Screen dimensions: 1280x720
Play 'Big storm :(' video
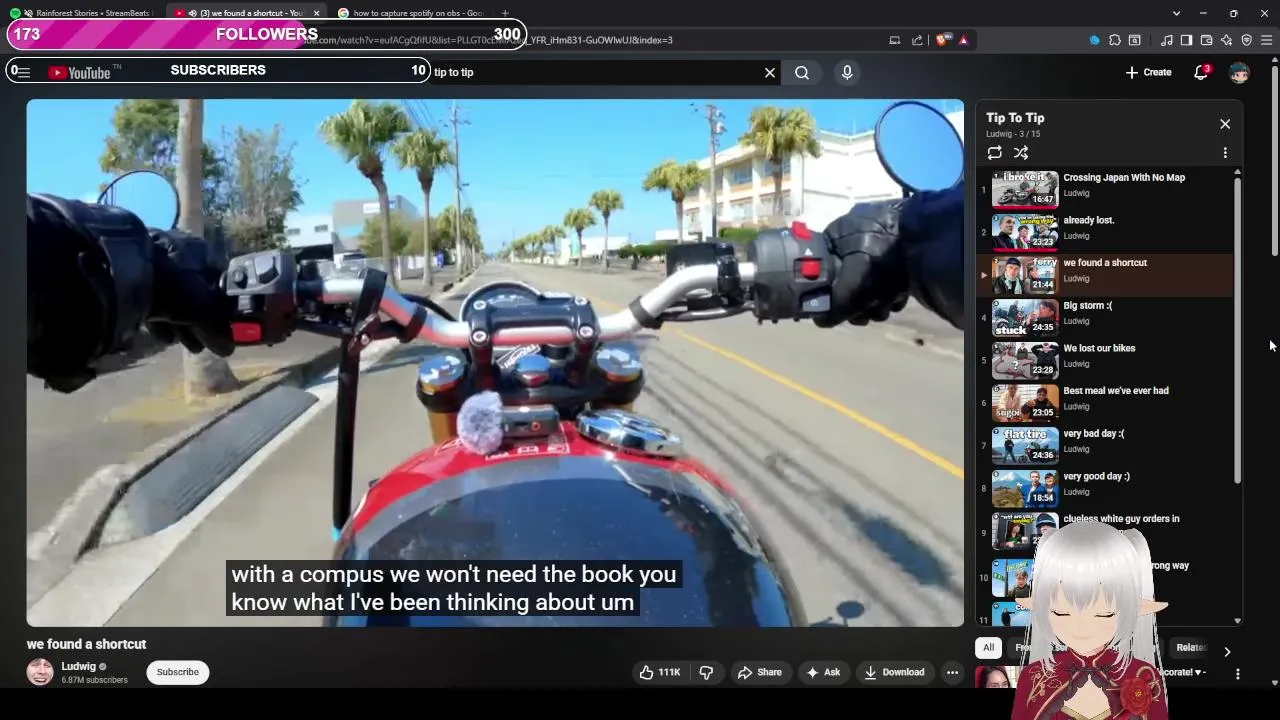pos(1104,317)
